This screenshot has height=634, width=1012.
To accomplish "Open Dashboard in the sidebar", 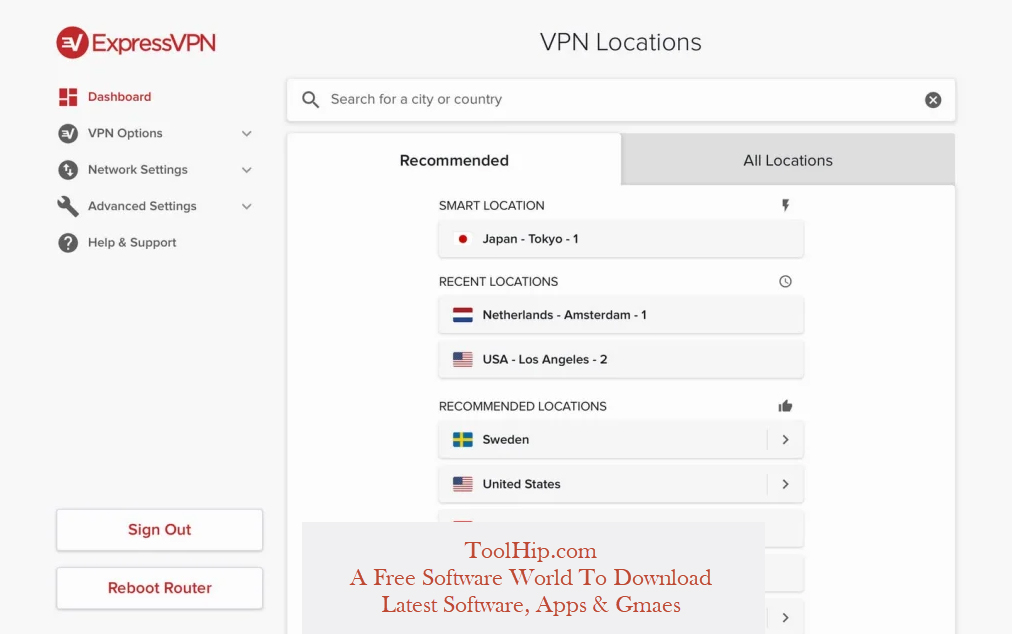I will [119, 97].
